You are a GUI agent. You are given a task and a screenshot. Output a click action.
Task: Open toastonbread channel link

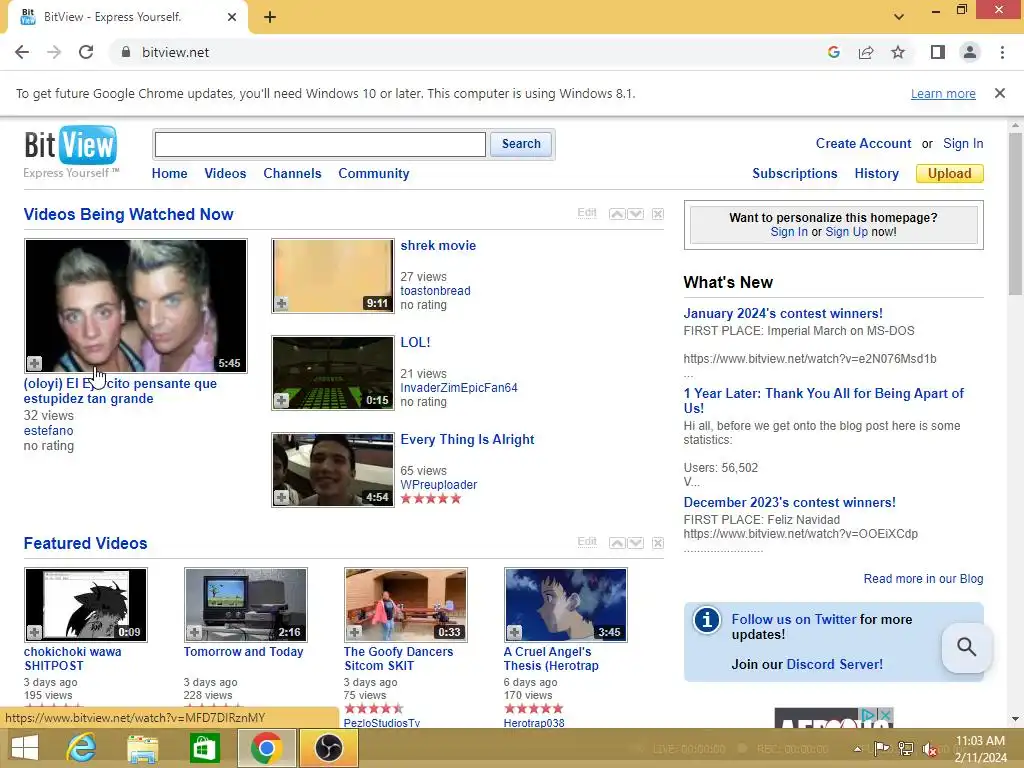click(x=435, y=291)
